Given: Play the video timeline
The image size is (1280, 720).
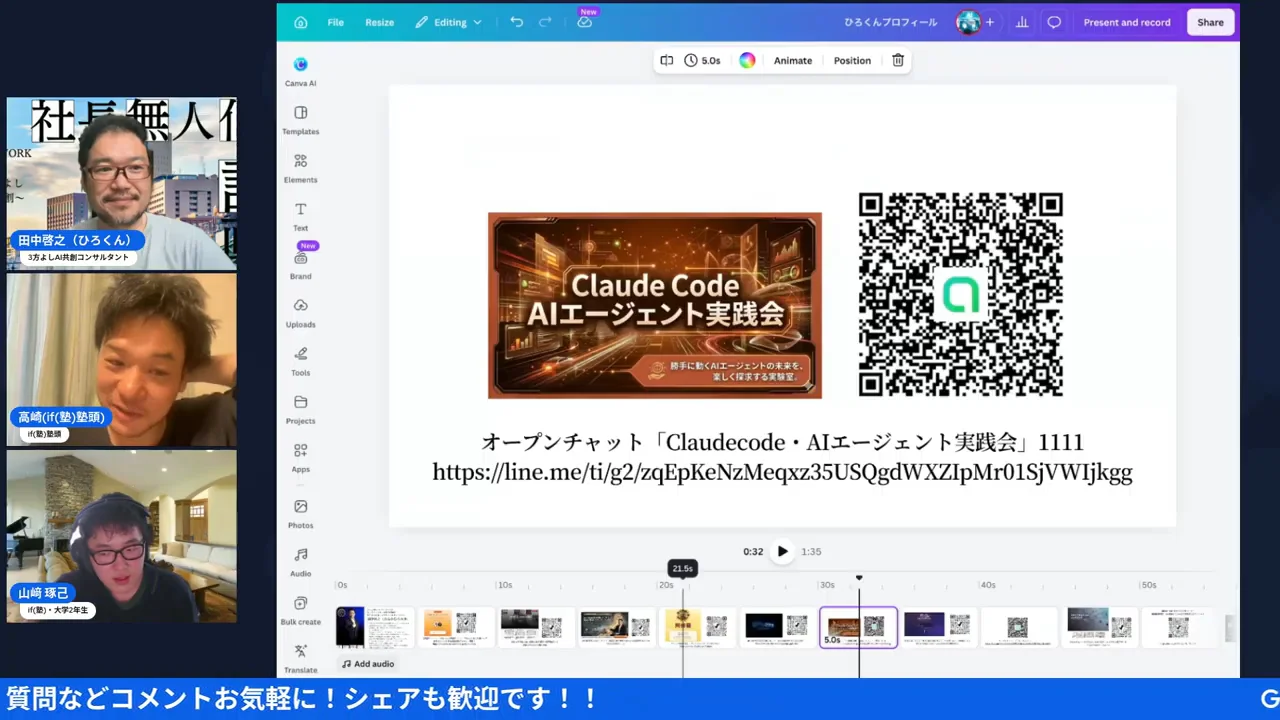Looking at the screenshot, I should pyautogui.click(x=782, y=551).
